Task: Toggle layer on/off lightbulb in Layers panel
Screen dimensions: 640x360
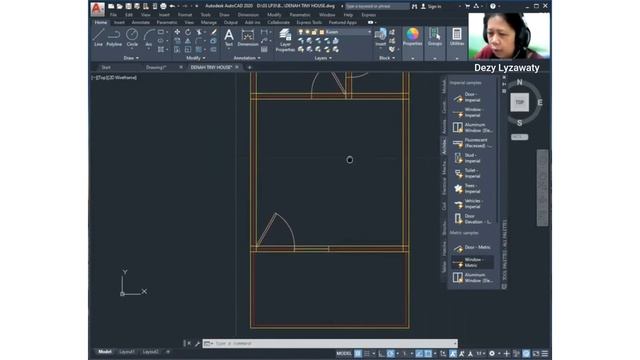Action: pos(301,32)
